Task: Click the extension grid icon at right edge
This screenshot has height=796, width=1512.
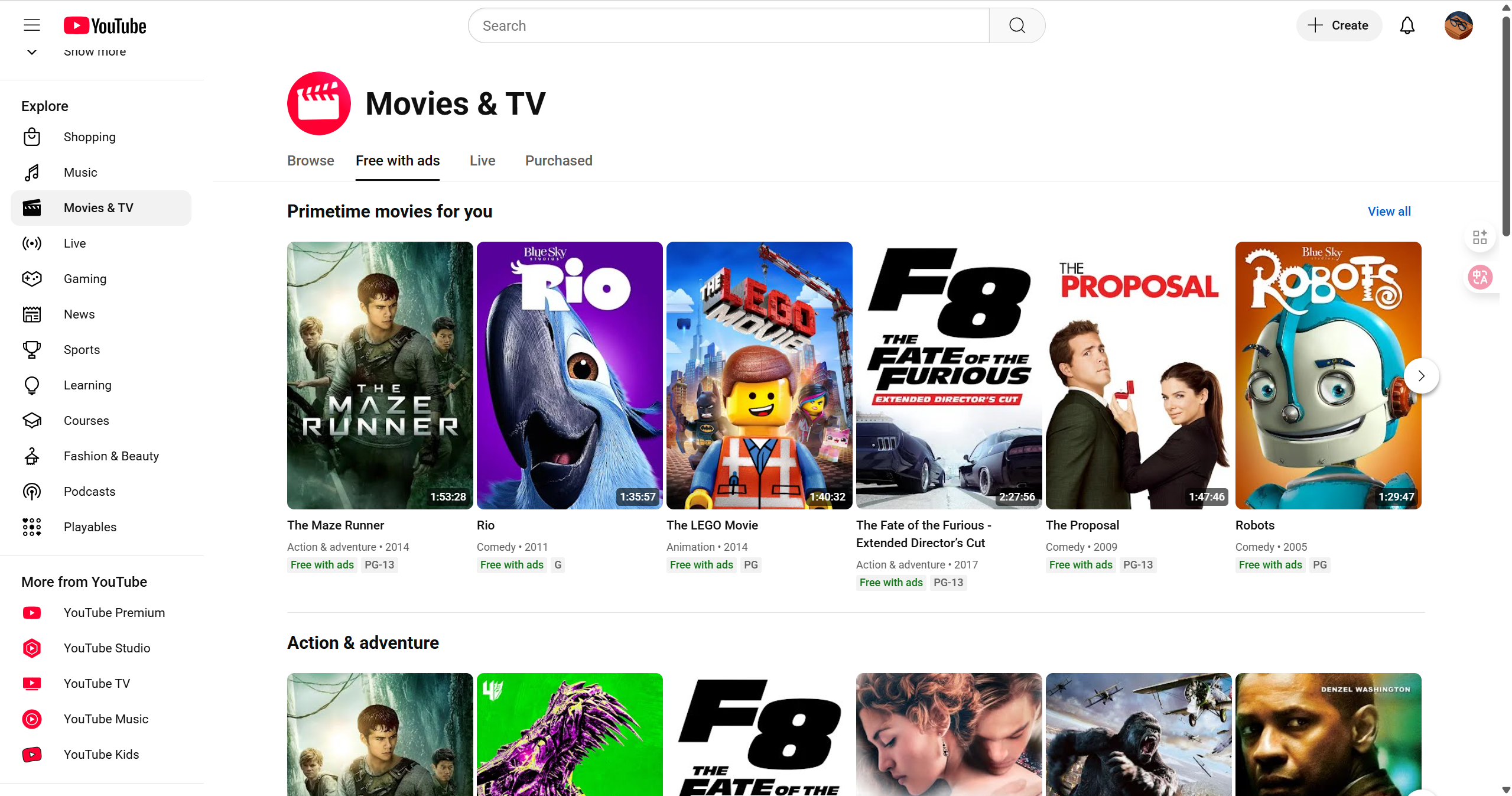Action: (1480, 237)
